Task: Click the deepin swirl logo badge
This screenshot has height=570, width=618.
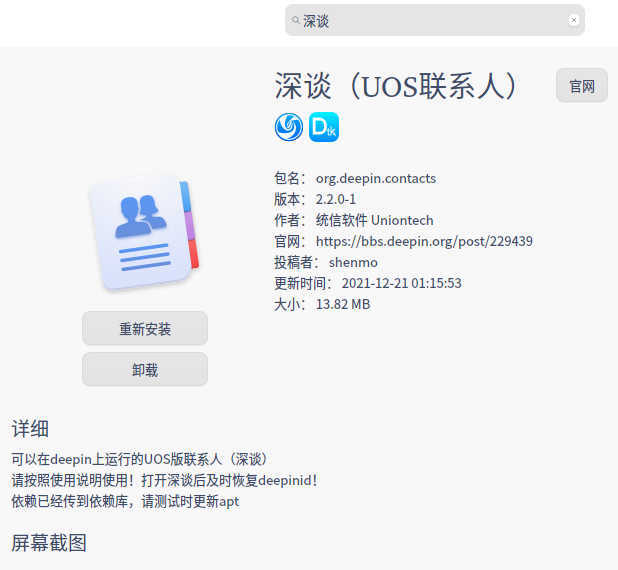Action: tap(289, 127)
